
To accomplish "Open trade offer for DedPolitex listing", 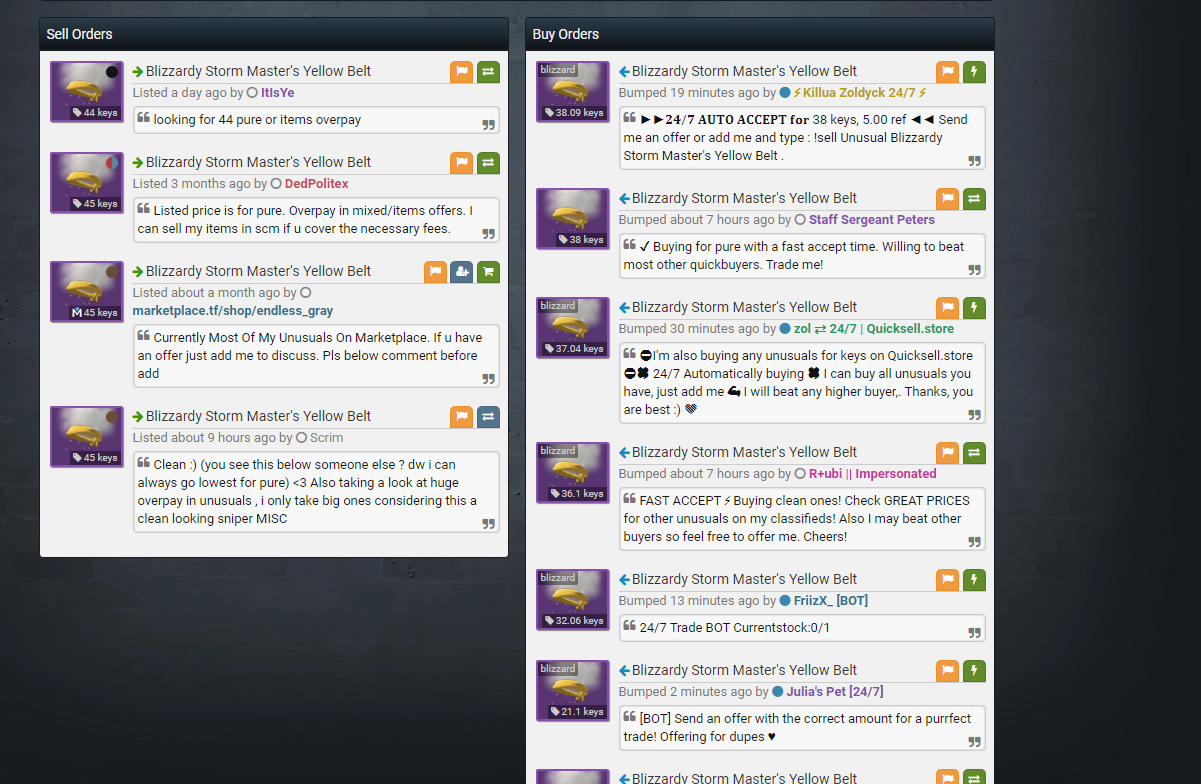I will coord(488,163).
